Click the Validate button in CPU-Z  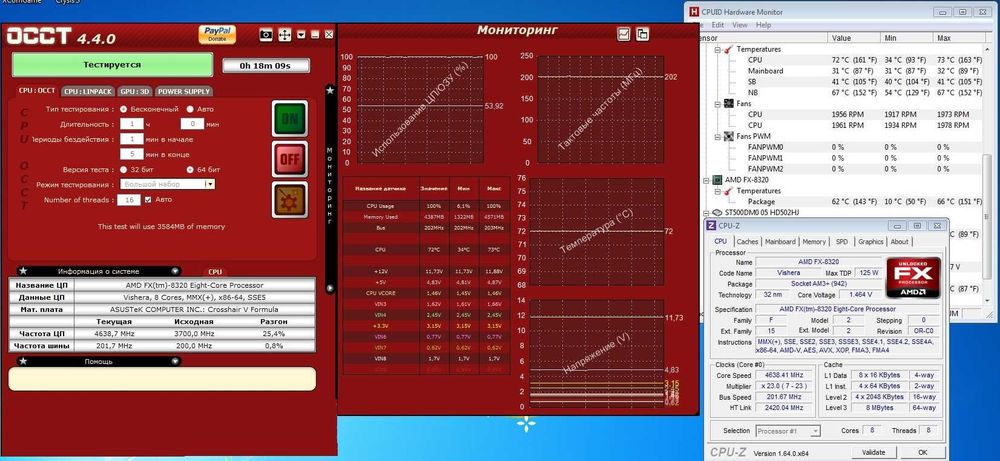[873, 452]
